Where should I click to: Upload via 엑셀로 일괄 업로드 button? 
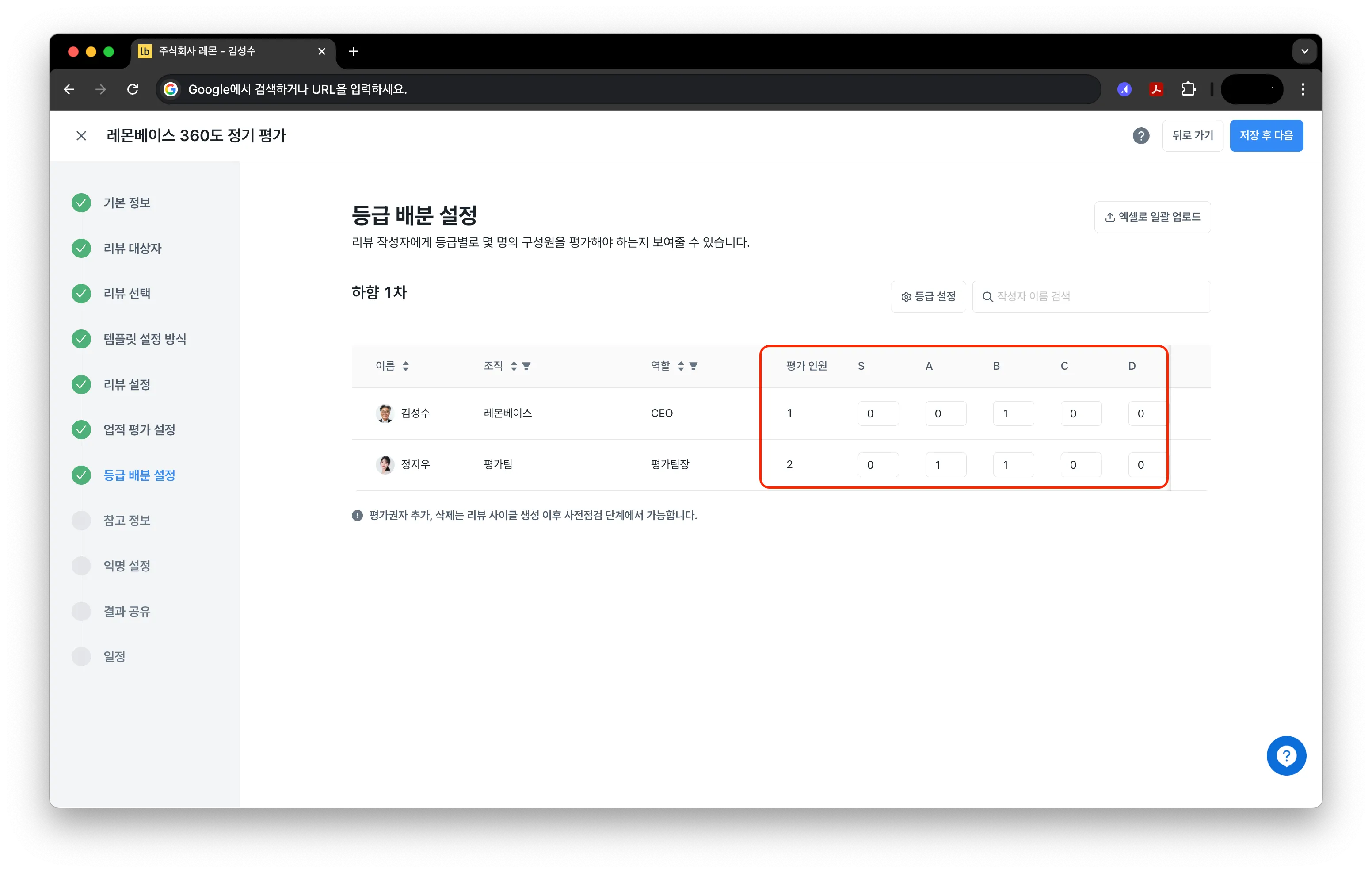[x=1152, y=217]
